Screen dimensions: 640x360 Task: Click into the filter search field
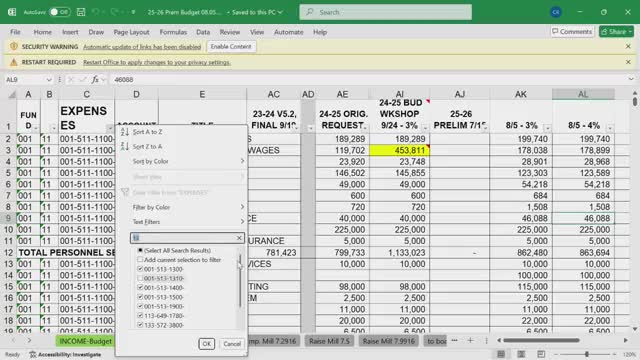pyautogui.click(x=183, y=238)
